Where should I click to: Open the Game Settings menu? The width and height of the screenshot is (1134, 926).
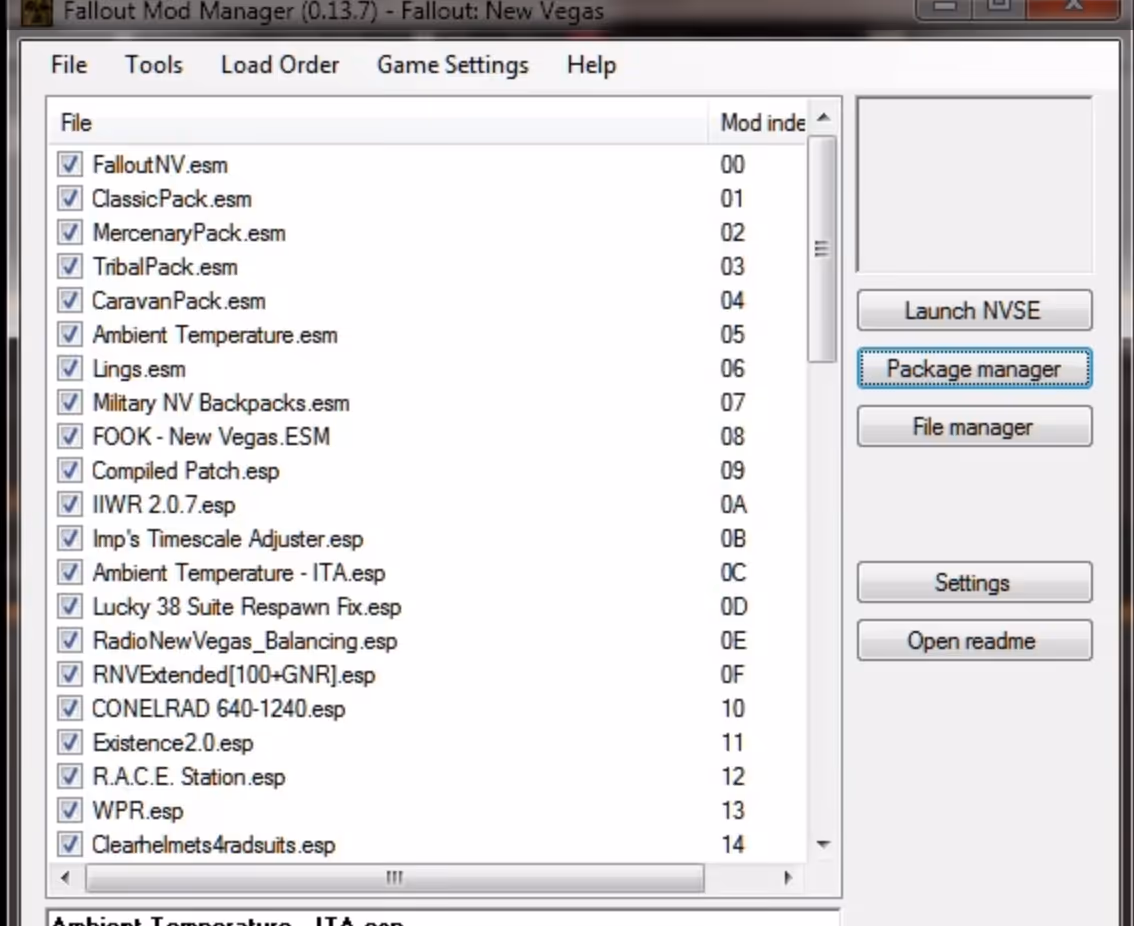coord(453,65)
